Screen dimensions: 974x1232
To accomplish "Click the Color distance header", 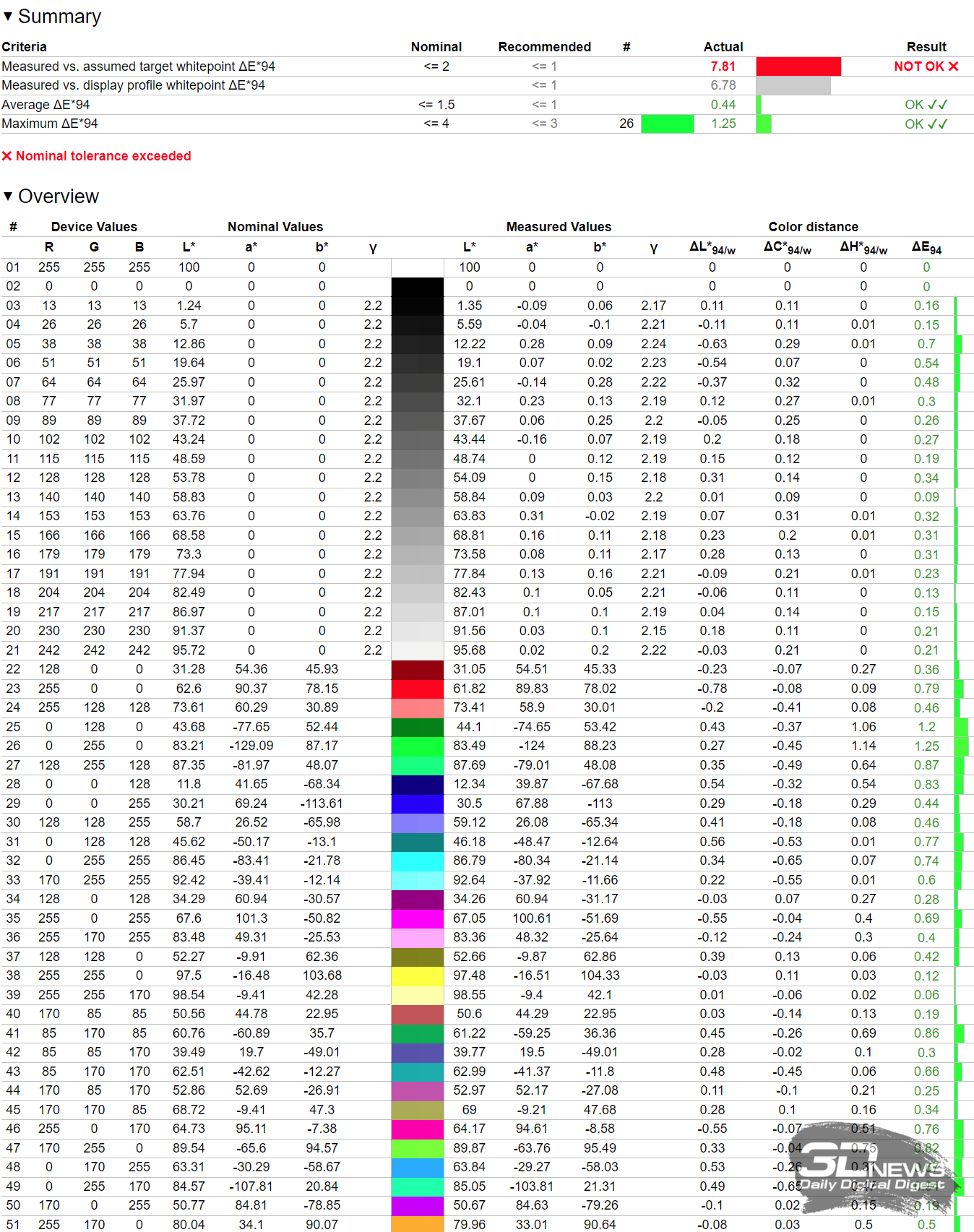I will [x=813, y=227].
